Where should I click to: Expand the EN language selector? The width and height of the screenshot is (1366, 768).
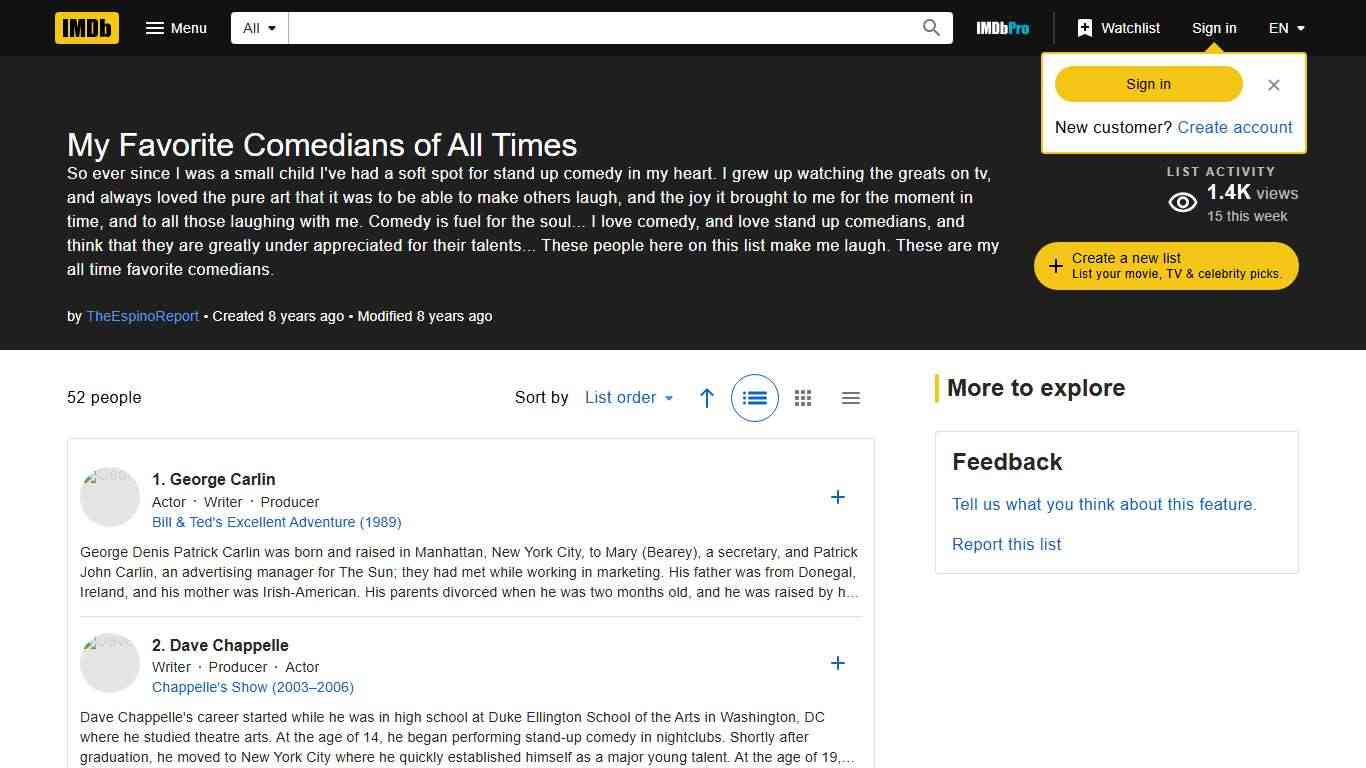pyautogui.click(x=1286, y=28)
